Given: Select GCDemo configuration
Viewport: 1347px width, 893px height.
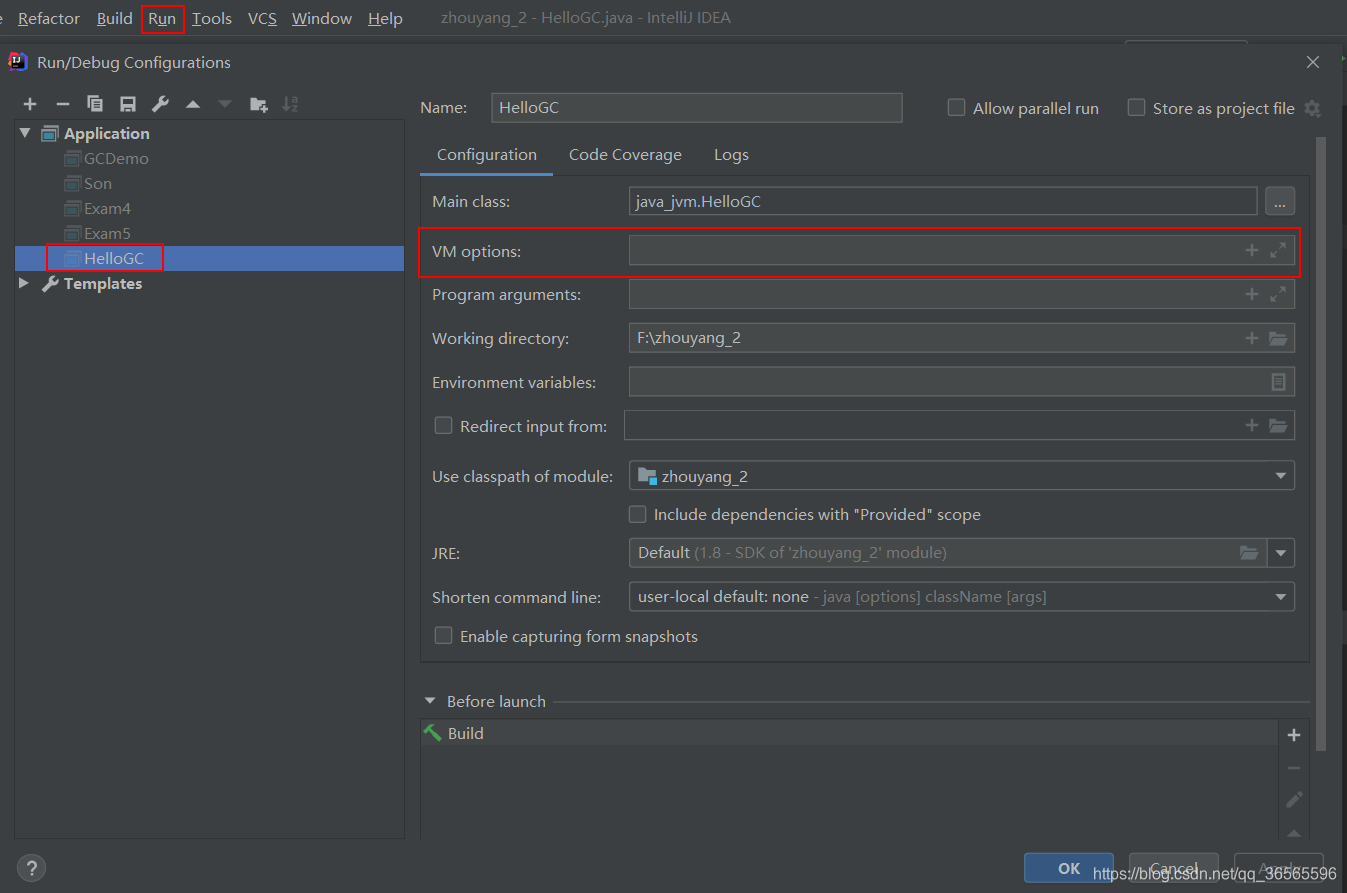Looking at the screenshot, I should (116, 158).
